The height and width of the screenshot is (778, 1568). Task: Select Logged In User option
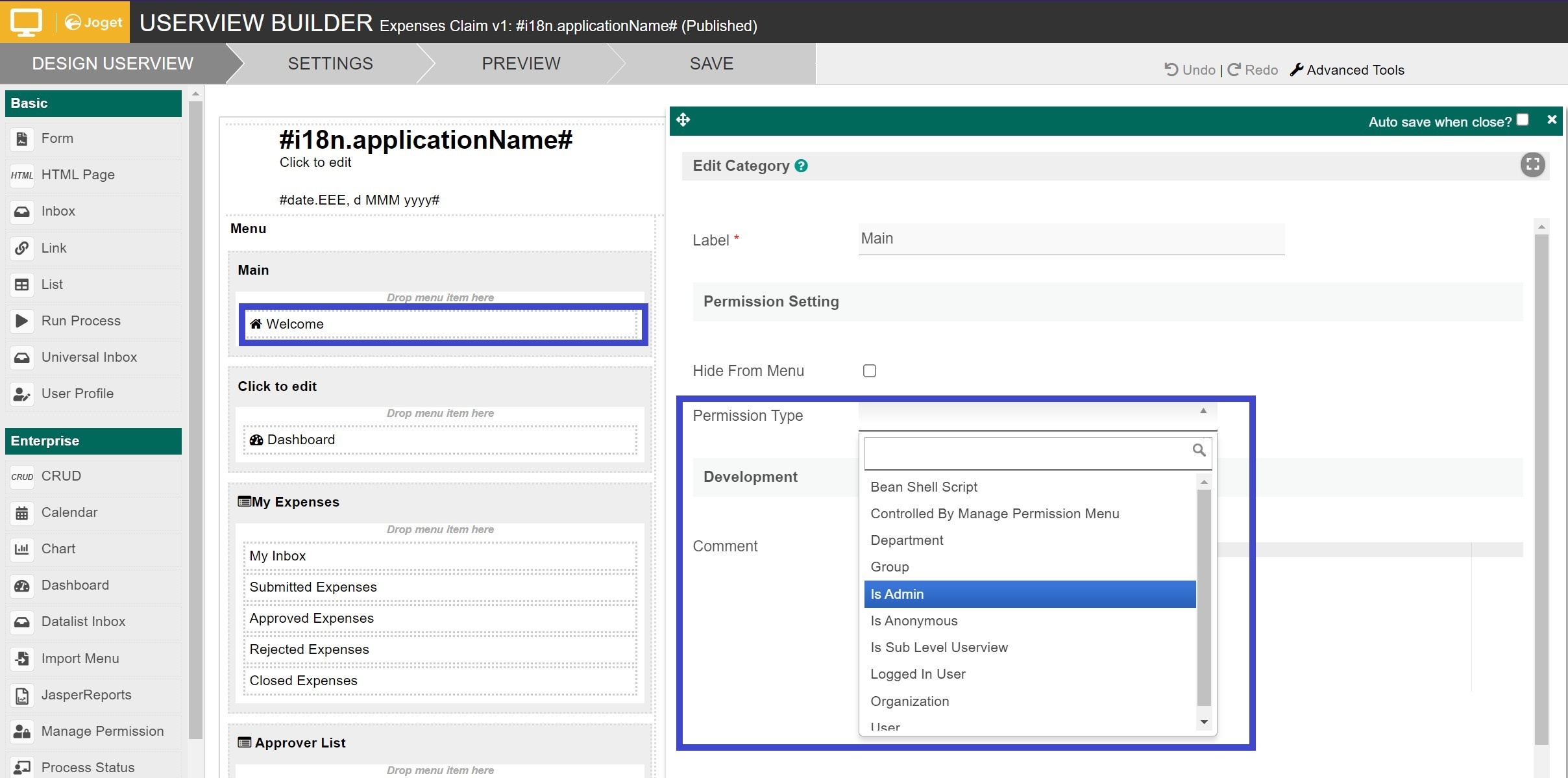point(918,674)
